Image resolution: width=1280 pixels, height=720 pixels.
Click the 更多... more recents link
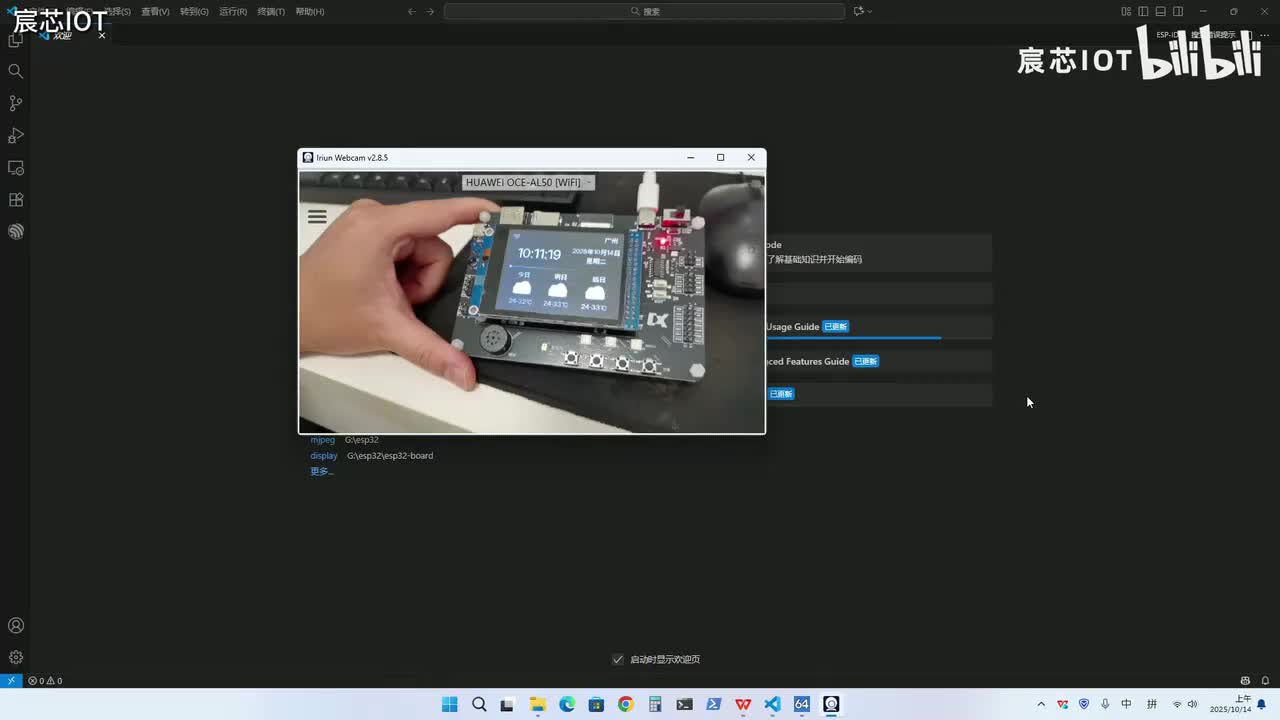(321, 471)
